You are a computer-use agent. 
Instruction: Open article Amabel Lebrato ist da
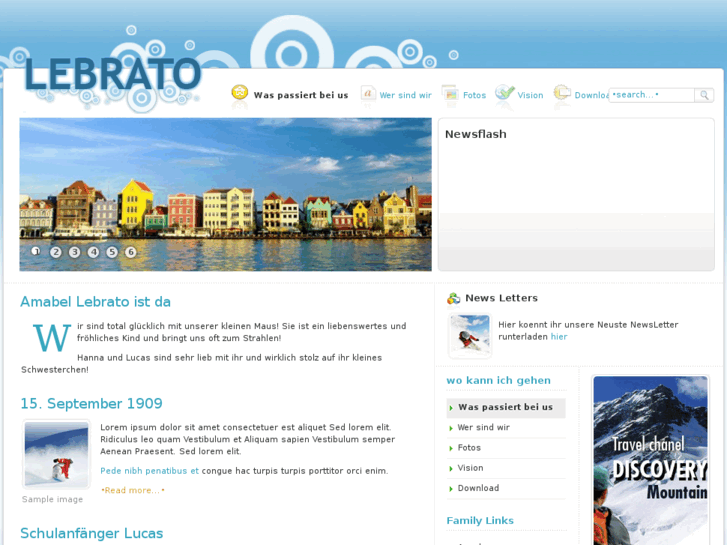pyautogui.click(x=95, y=302)
